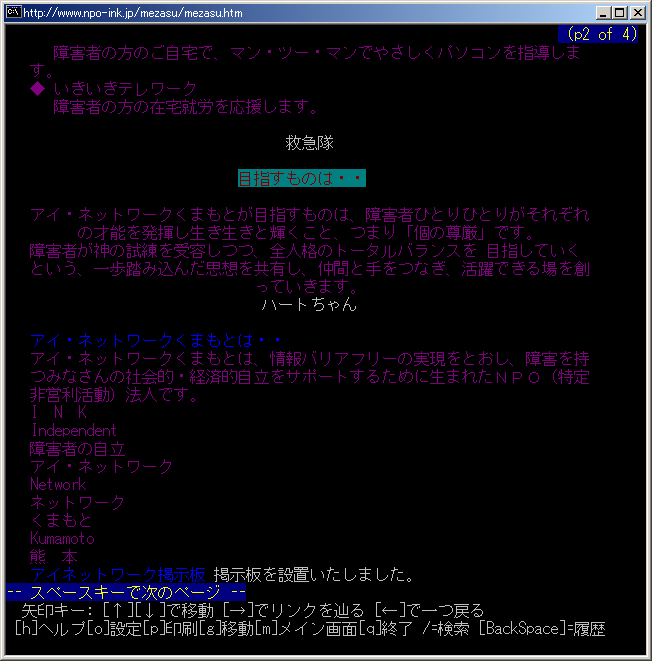Click the word Independent
The width and height of the screenshot is (652, 661).
(x=74, y=430)
